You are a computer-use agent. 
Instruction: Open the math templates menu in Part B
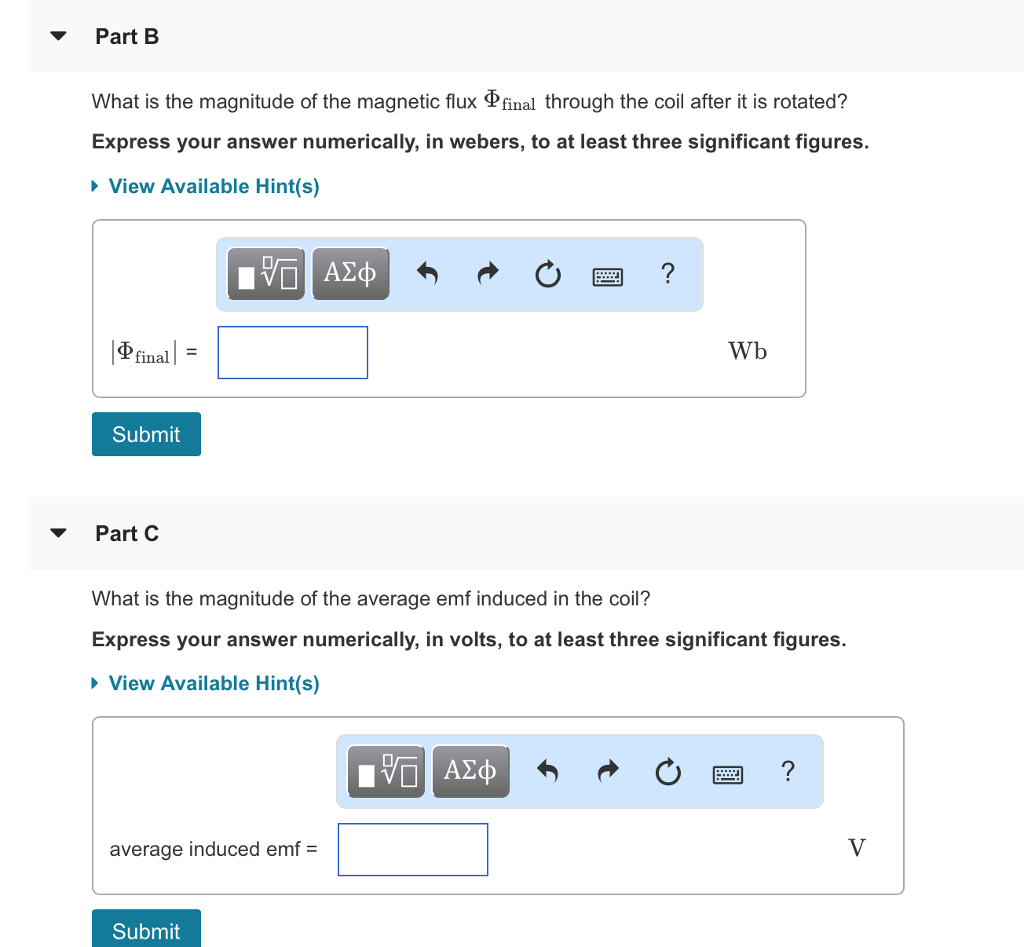coord(265,272)
